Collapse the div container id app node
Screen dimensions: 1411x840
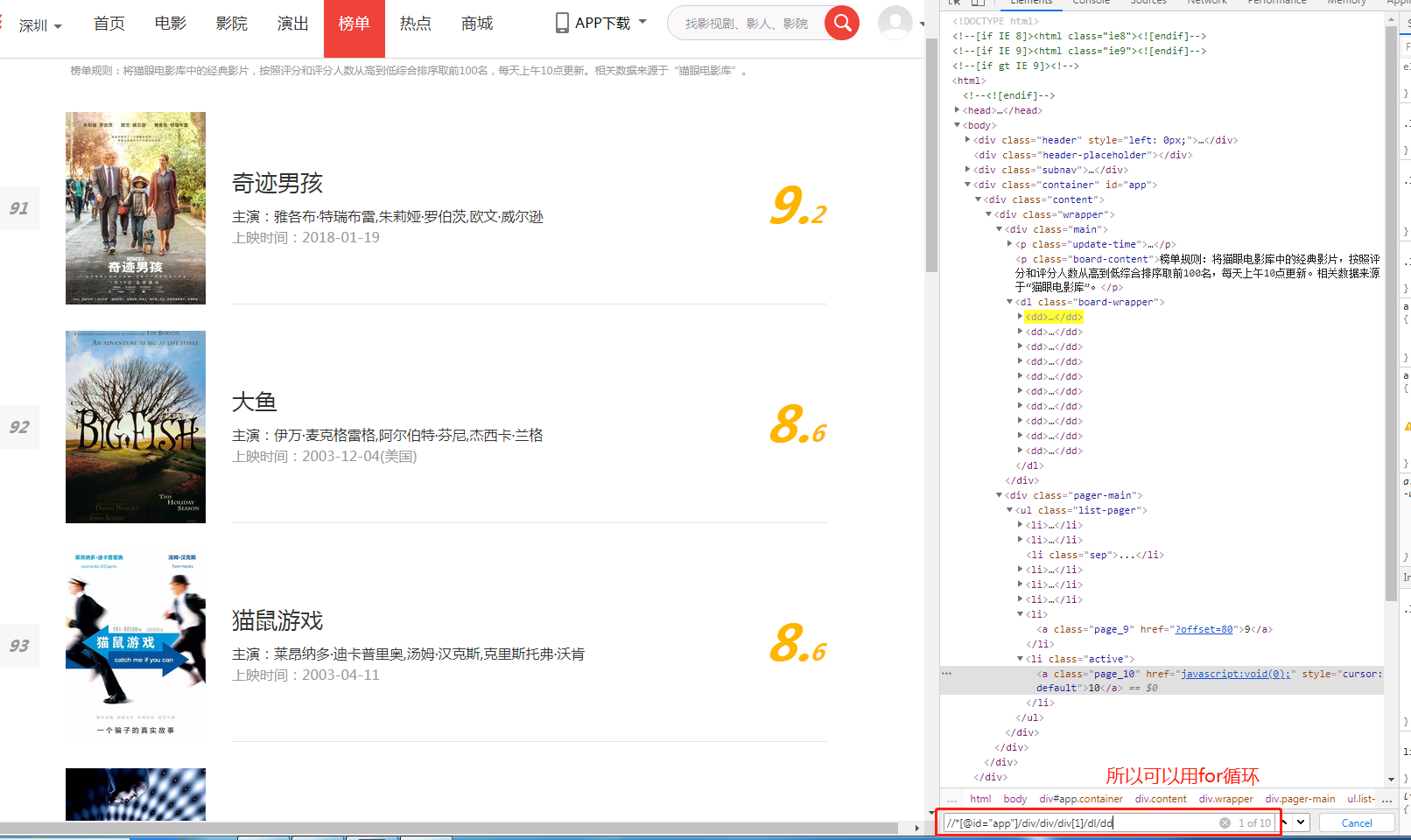(x=968, y=185)
